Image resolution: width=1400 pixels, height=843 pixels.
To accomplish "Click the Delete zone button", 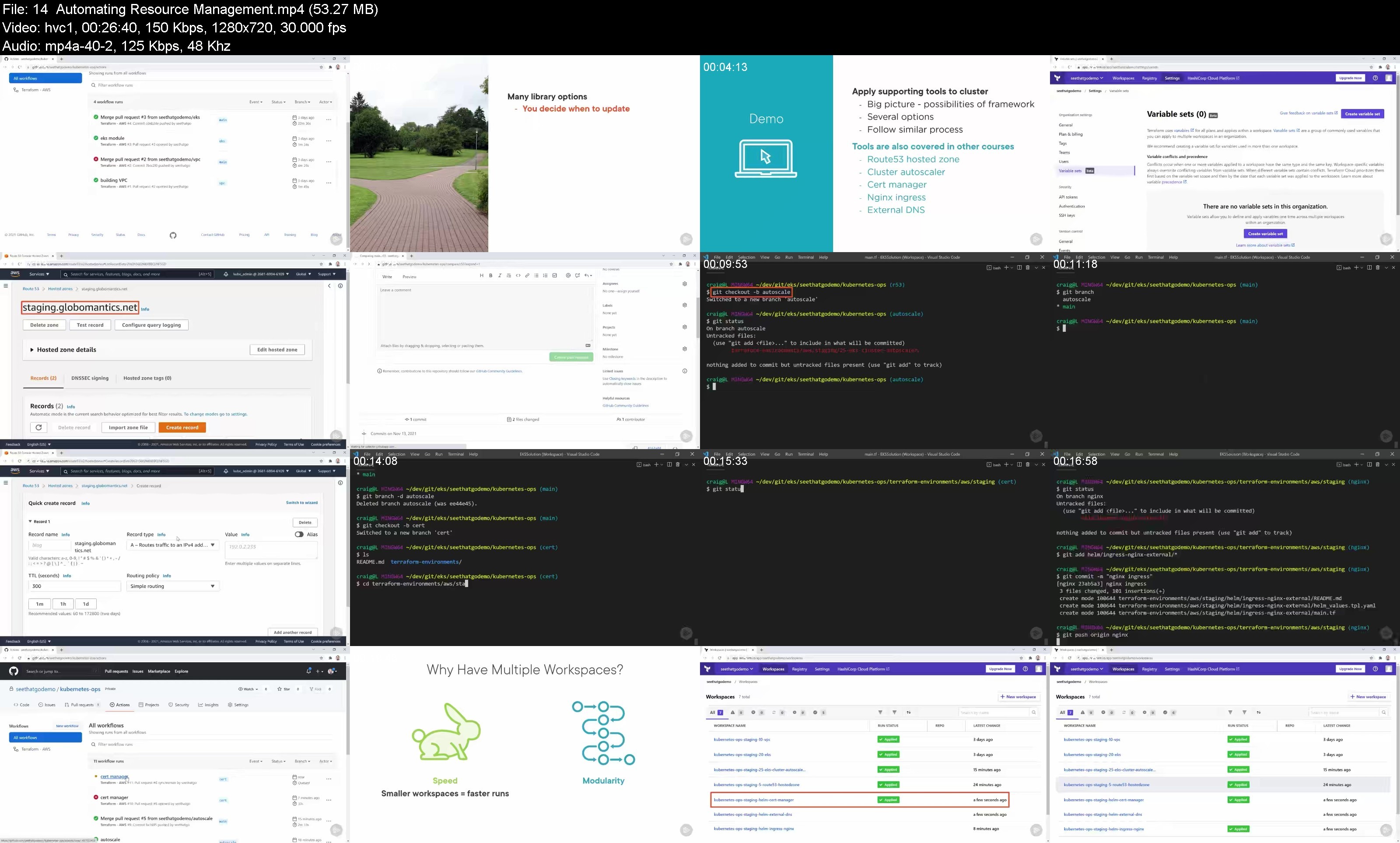I will pos(44,325).
